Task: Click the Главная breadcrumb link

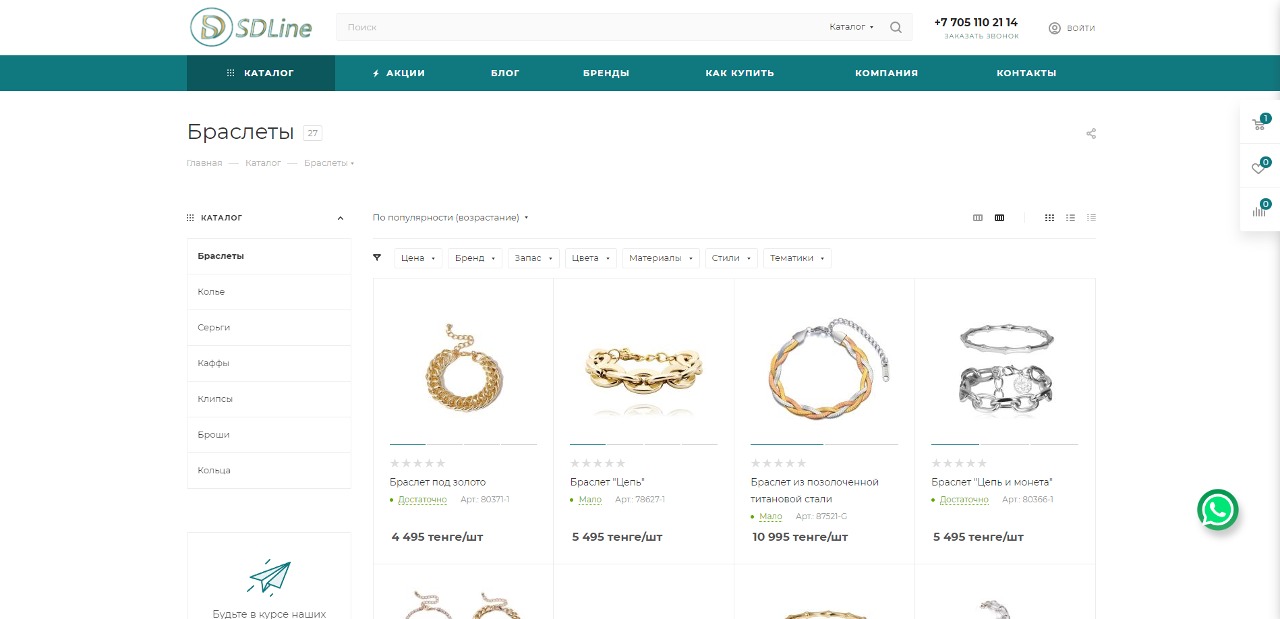Action: [x=204, y=163]
